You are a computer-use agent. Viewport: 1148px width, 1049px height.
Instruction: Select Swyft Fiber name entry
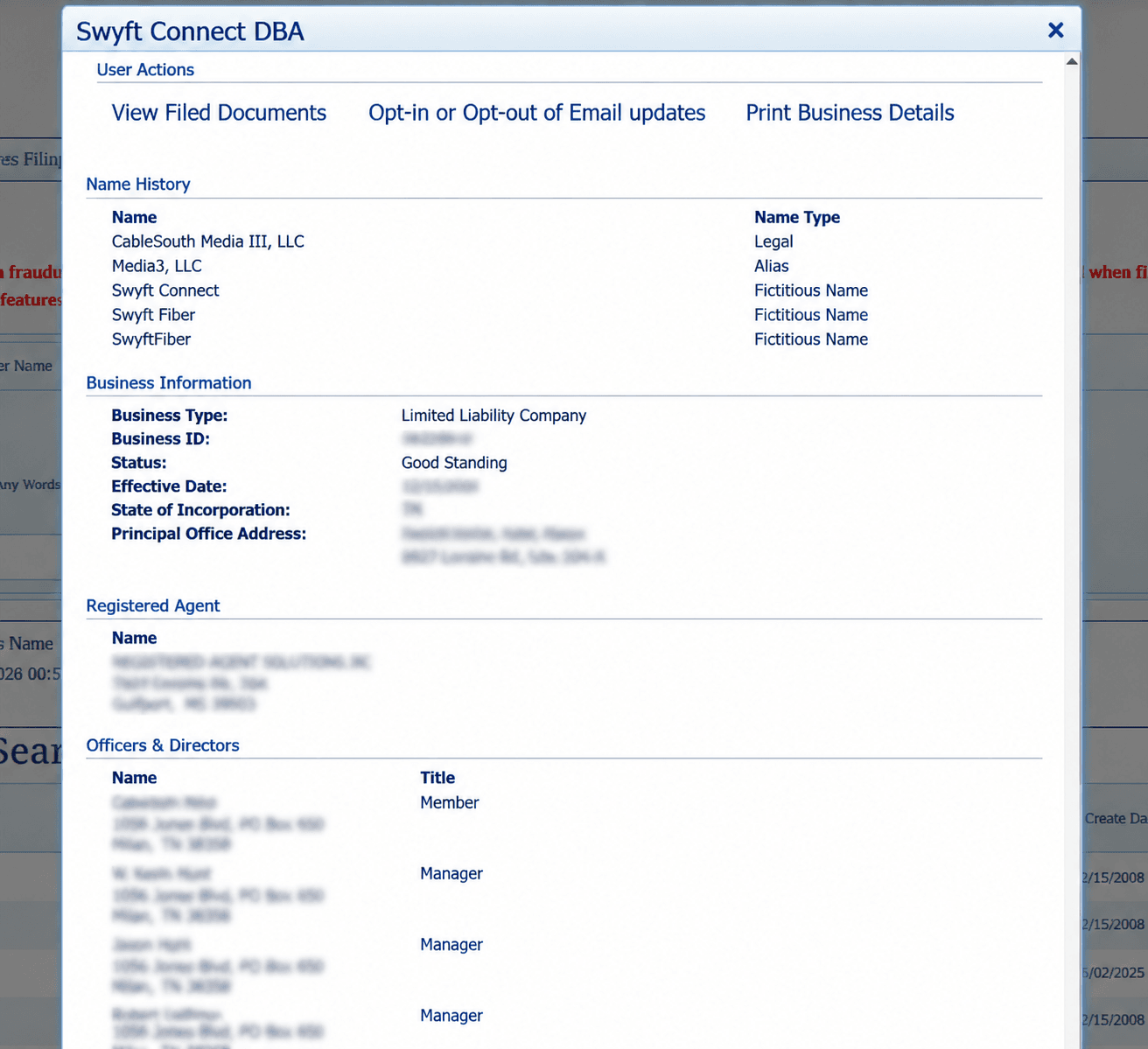tap(153, 315)
